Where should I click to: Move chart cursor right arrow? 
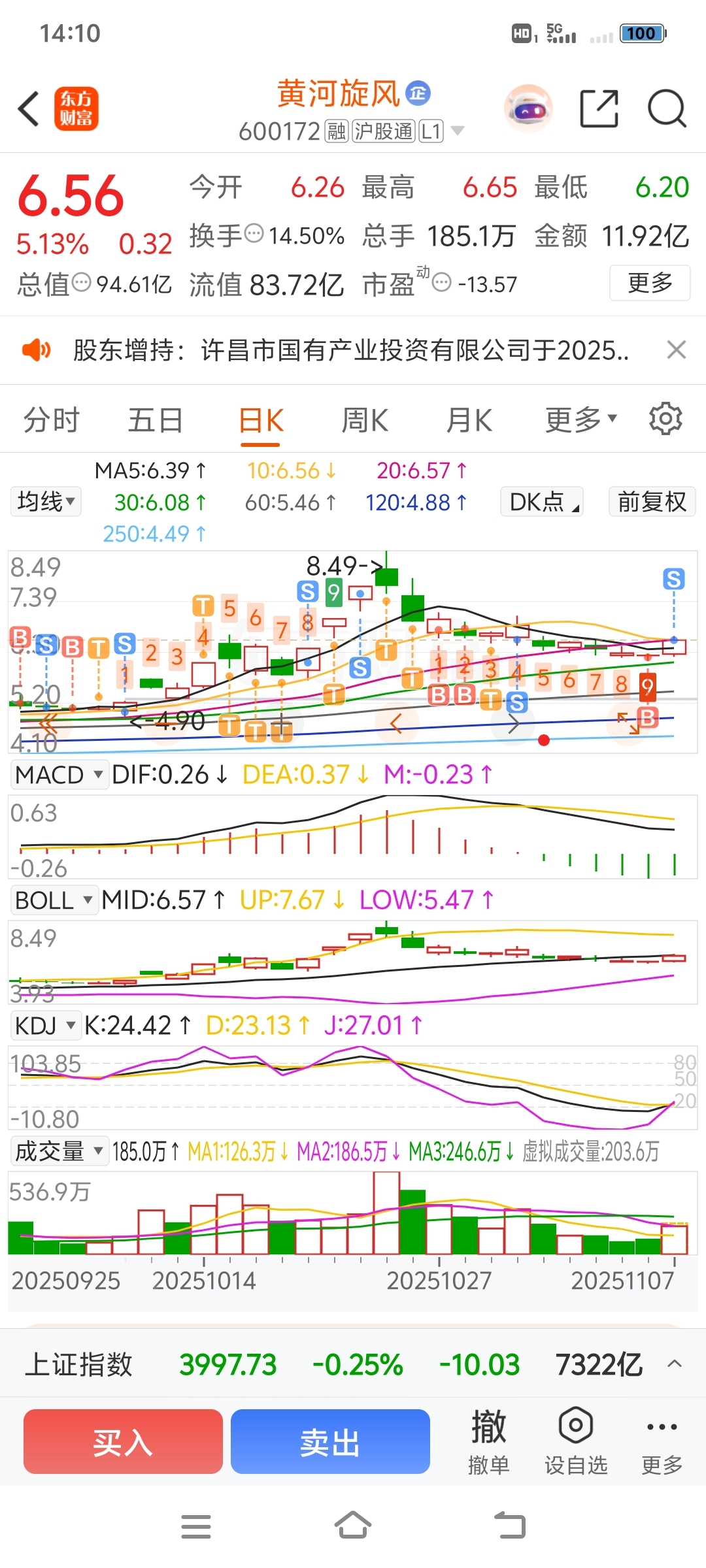coord(514,724)
